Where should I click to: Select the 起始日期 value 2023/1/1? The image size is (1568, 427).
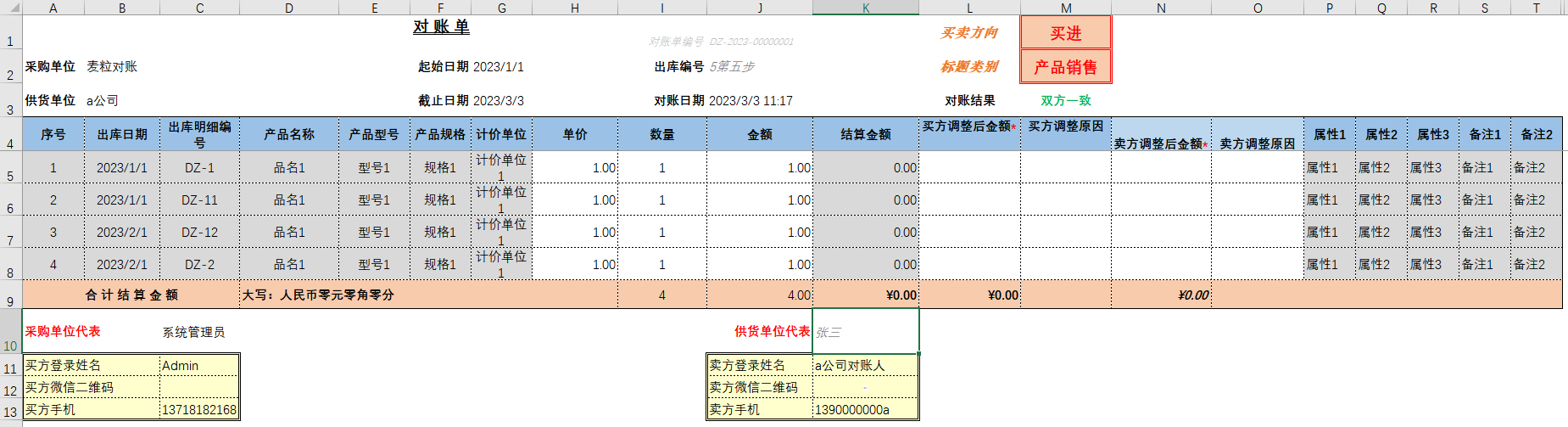coord(499,67)
